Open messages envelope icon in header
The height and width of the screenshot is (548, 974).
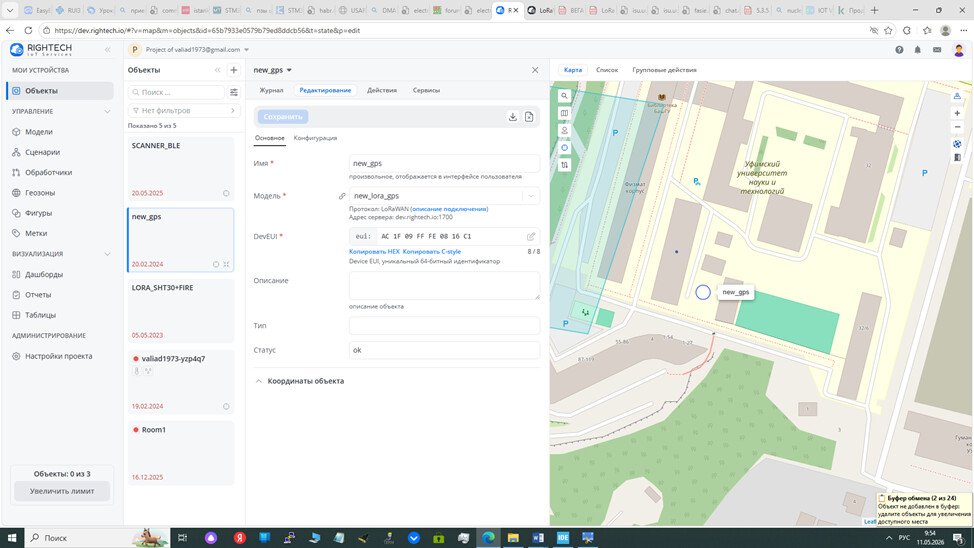point(937,50)
